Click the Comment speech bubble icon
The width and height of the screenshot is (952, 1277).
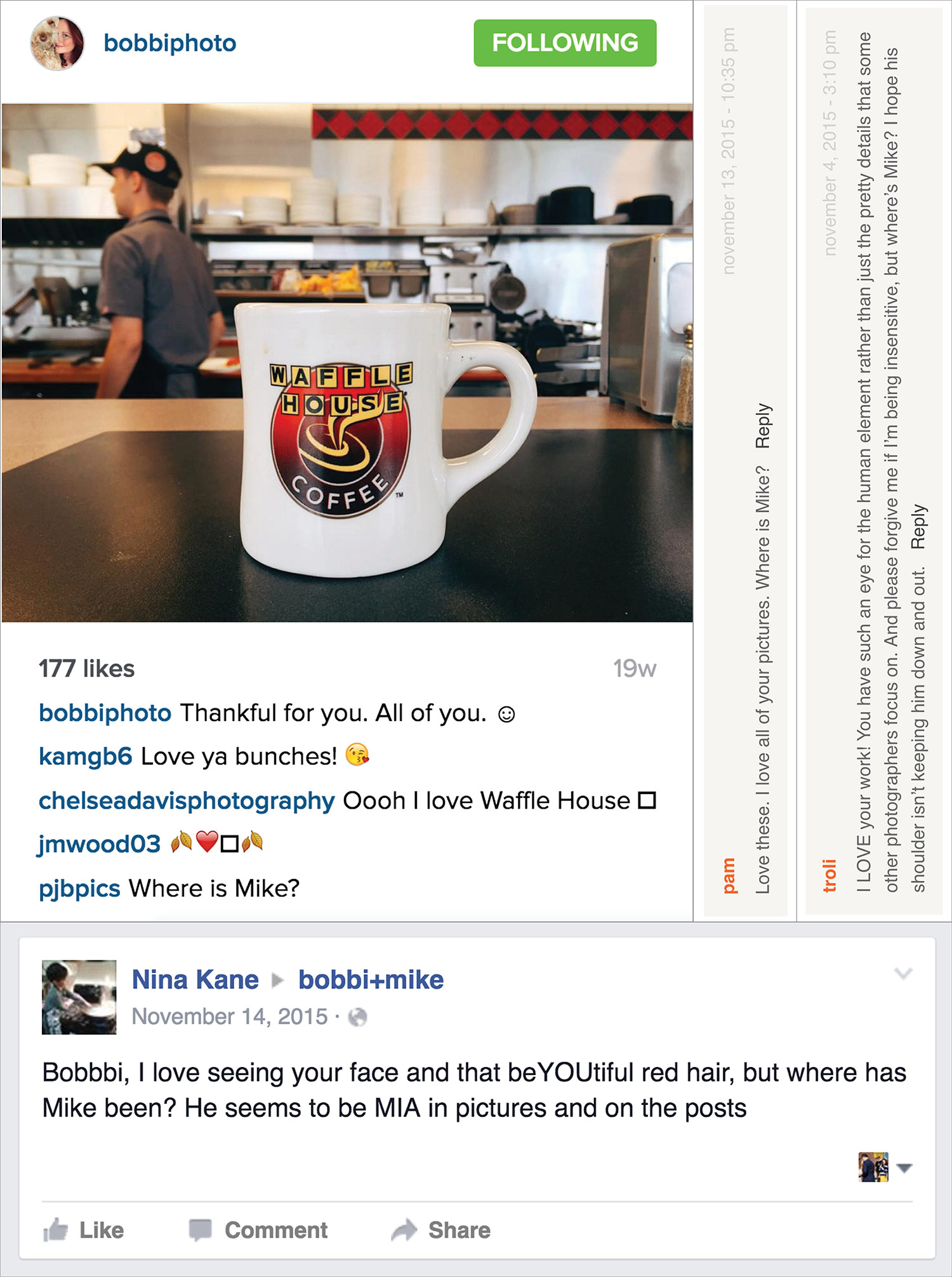[x=200, y=1230]
